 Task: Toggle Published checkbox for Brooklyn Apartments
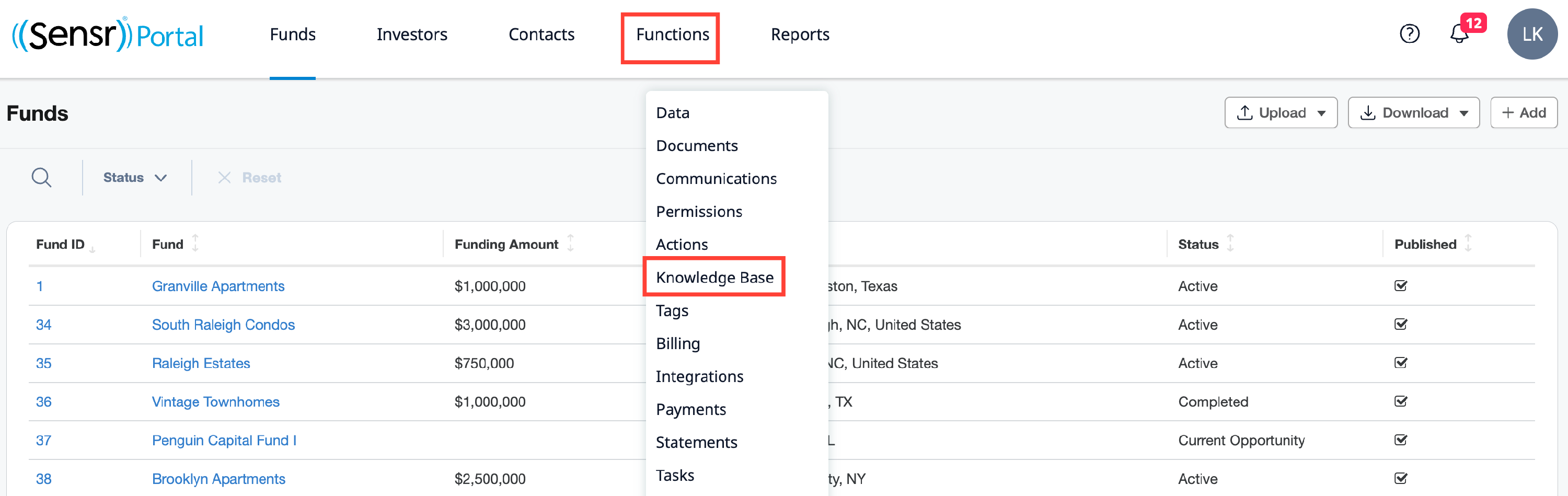click(1401, 478)
